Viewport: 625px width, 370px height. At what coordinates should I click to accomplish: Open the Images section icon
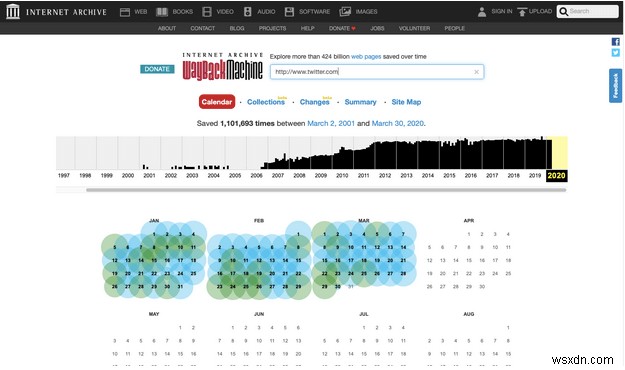[345, 12]
